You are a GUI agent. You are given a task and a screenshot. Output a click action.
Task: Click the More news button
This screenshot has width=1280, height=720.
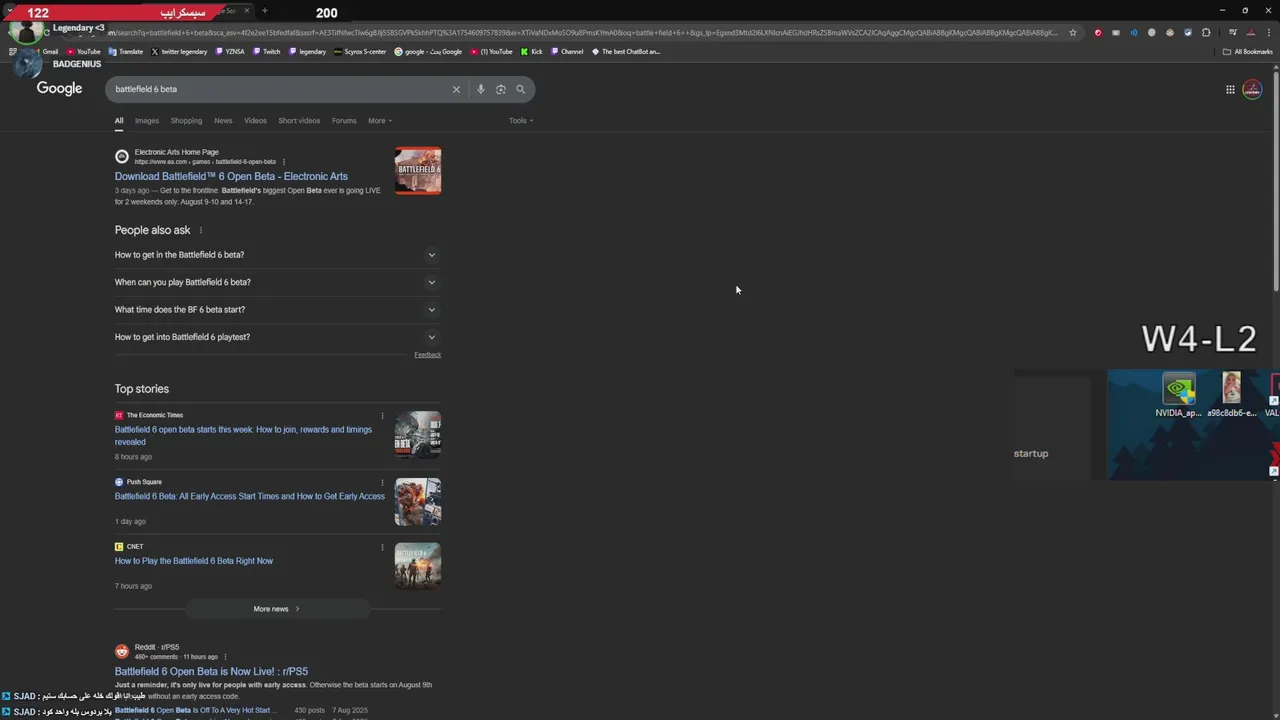[x=276, y=609]
